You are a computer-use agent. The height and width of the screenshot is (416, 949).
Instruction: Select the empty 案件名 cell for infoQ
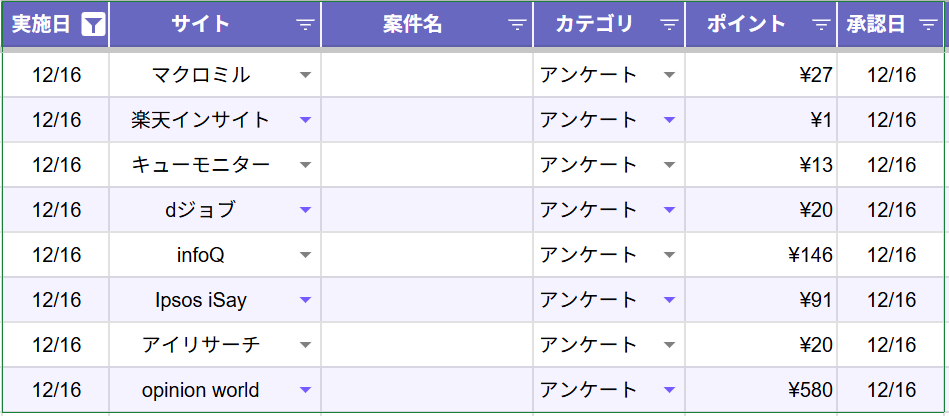(427, 255)
